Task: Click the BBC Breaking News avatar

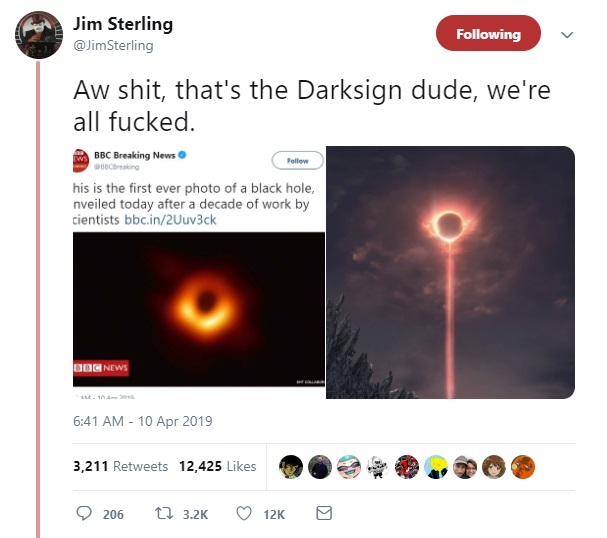Action: pos(79,160)
